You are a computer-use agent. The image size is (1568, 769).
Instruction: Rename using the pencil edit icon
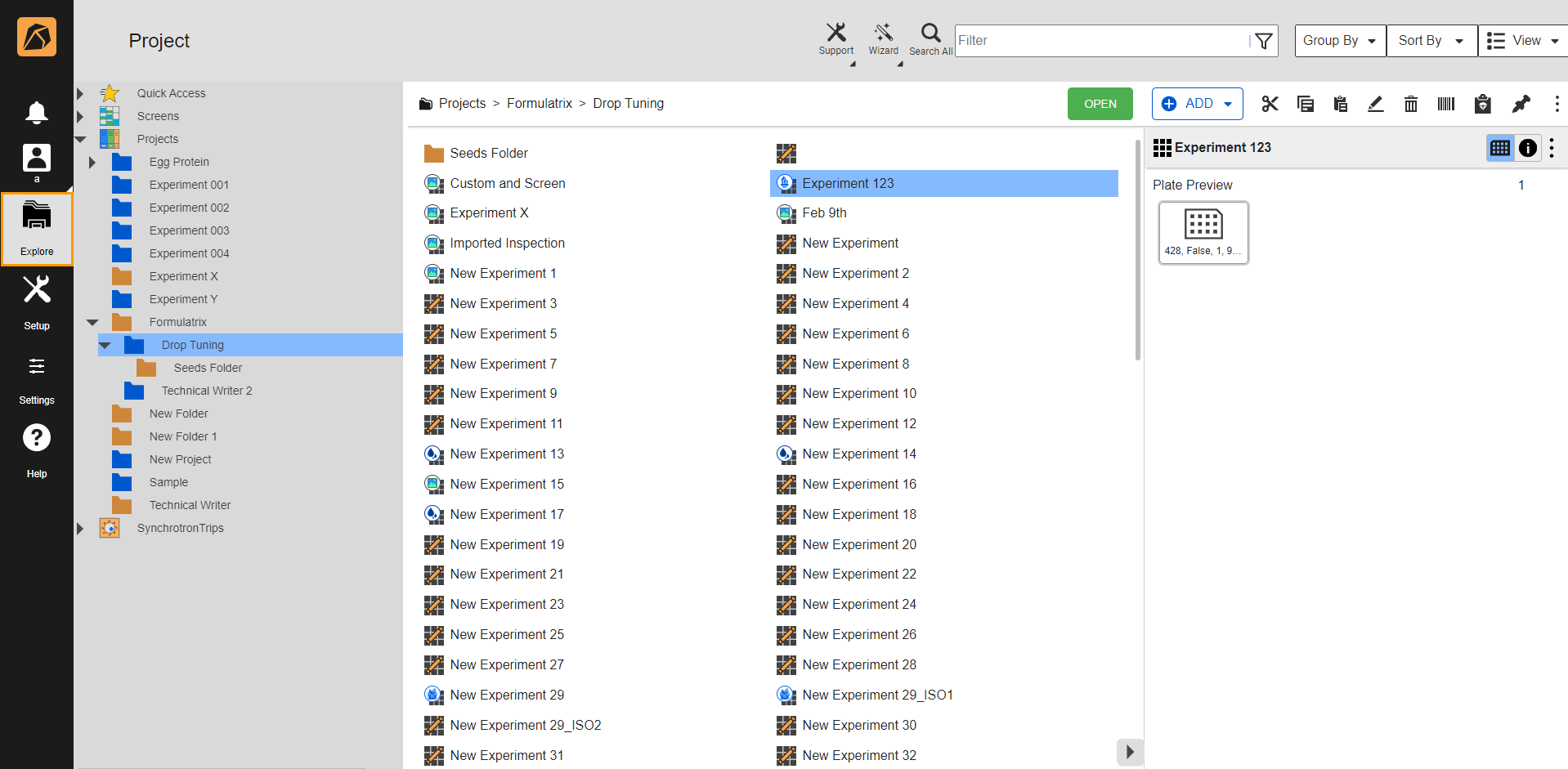coord(1375,104)
